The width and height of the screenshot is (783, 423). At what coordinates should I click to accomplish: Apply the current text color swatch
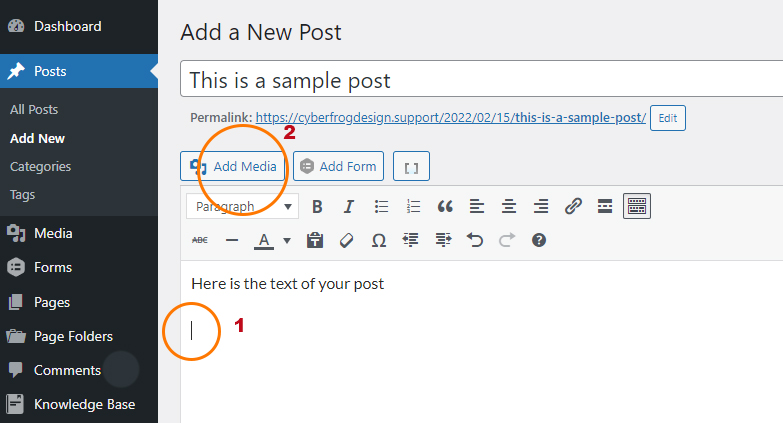coord(264,240)
